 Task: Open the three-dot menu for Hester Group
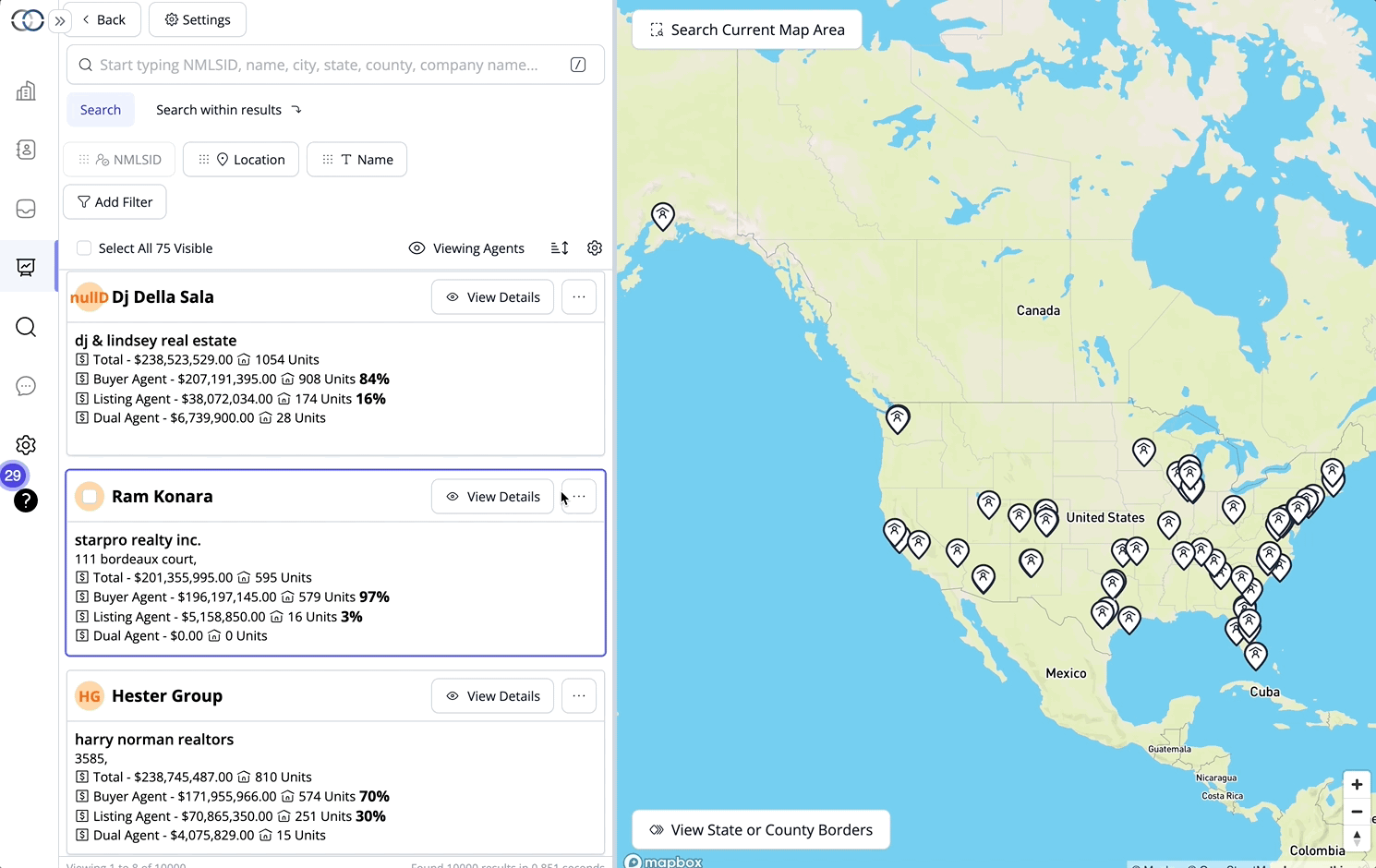[x=578, y=695]
